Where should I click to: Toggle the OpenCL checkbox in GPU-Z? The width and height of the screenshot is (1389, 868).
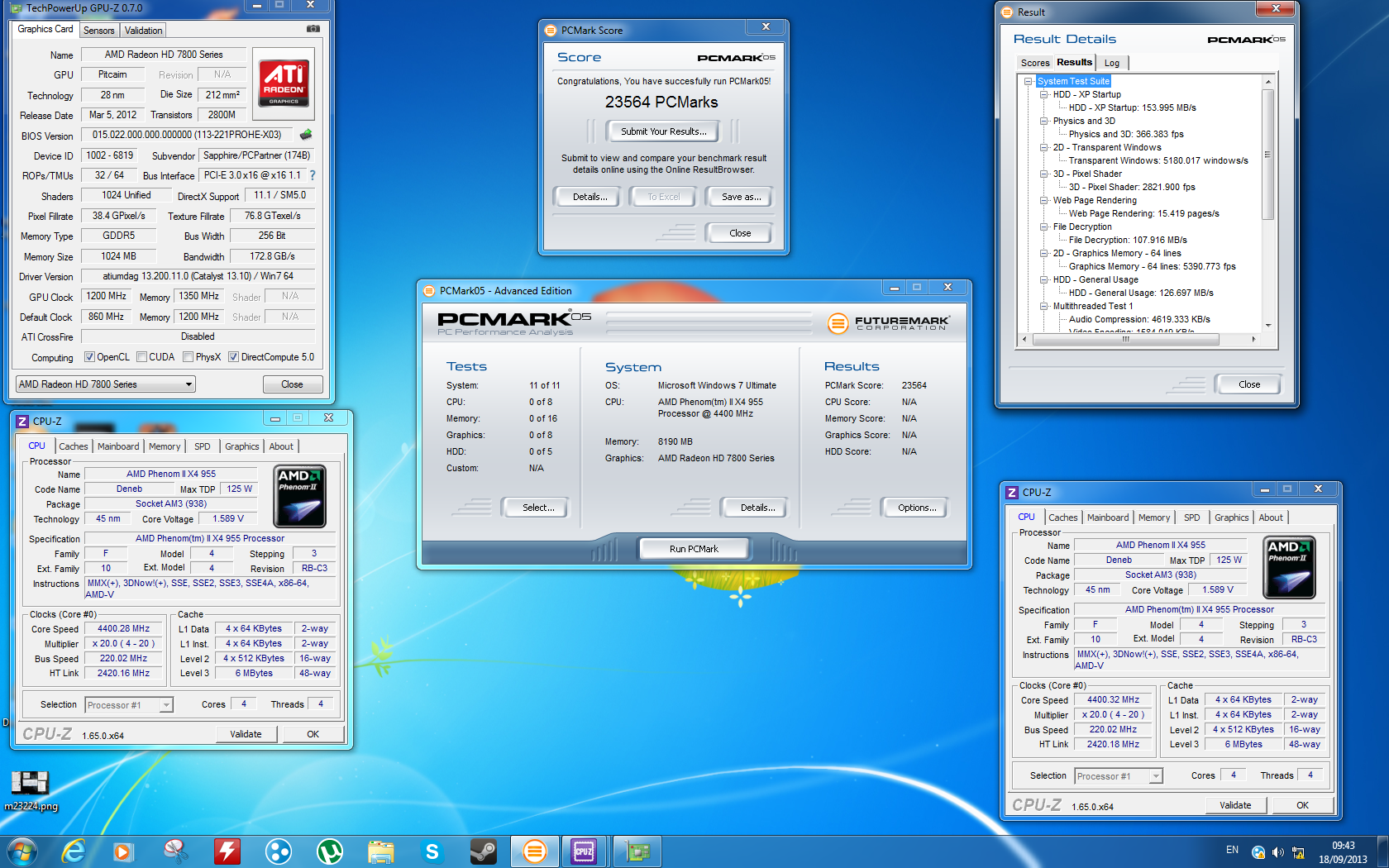point(89,357)
